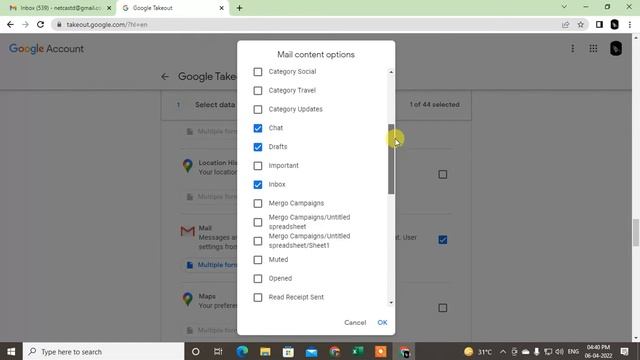Open the Google Account avatar
Image resolution: width=640 pixels, height=360 pixels.
[x=616, y=49]
